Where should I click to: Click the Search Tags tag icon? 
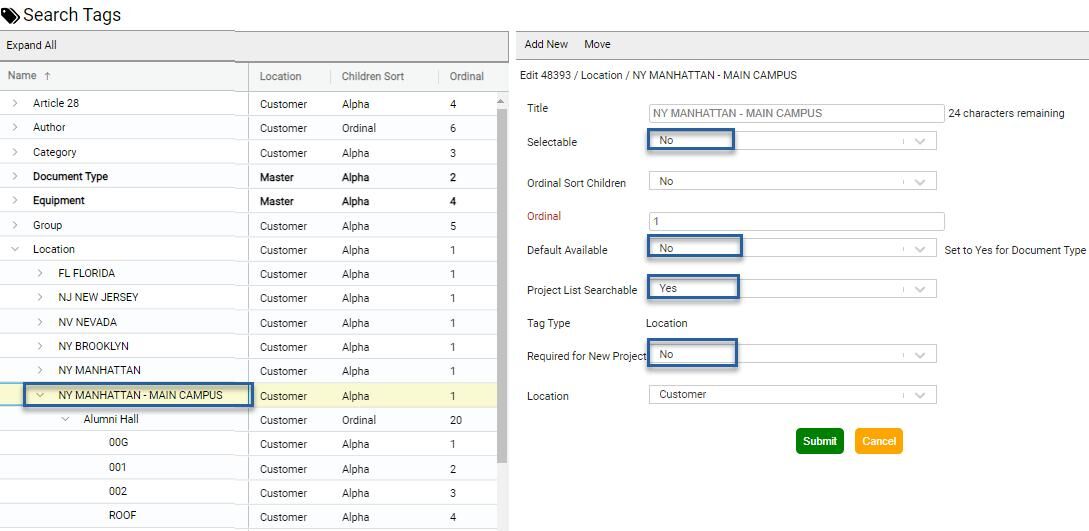[10, 15]
